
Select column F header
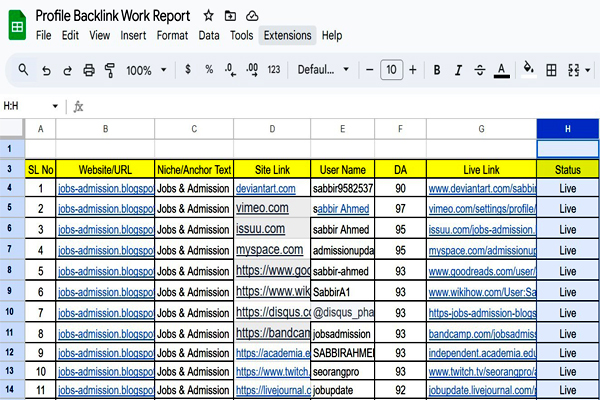click(x=400, y=128)
